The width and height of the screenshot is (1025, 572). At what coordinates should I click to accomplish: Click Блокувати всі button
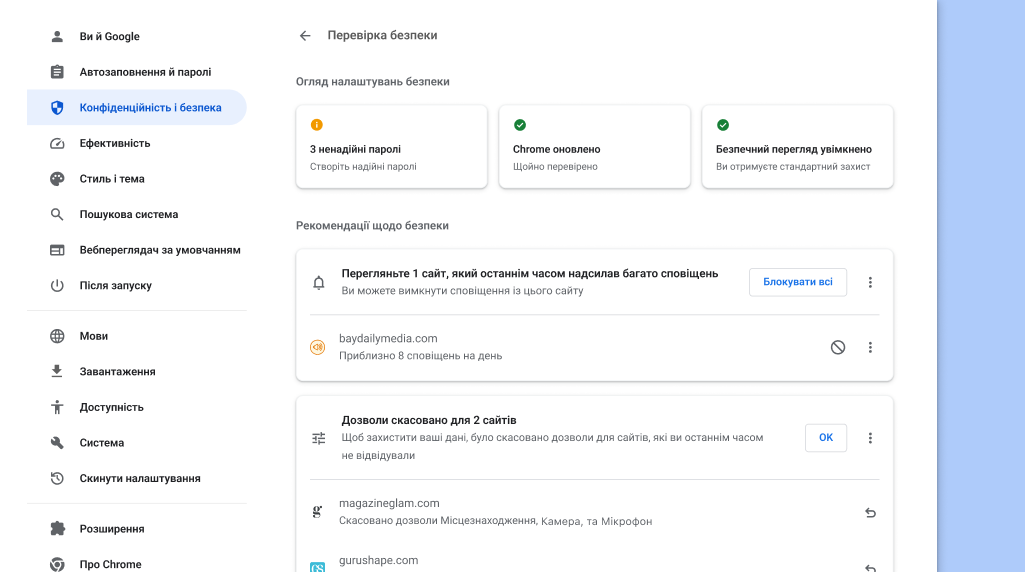(798, 282)
